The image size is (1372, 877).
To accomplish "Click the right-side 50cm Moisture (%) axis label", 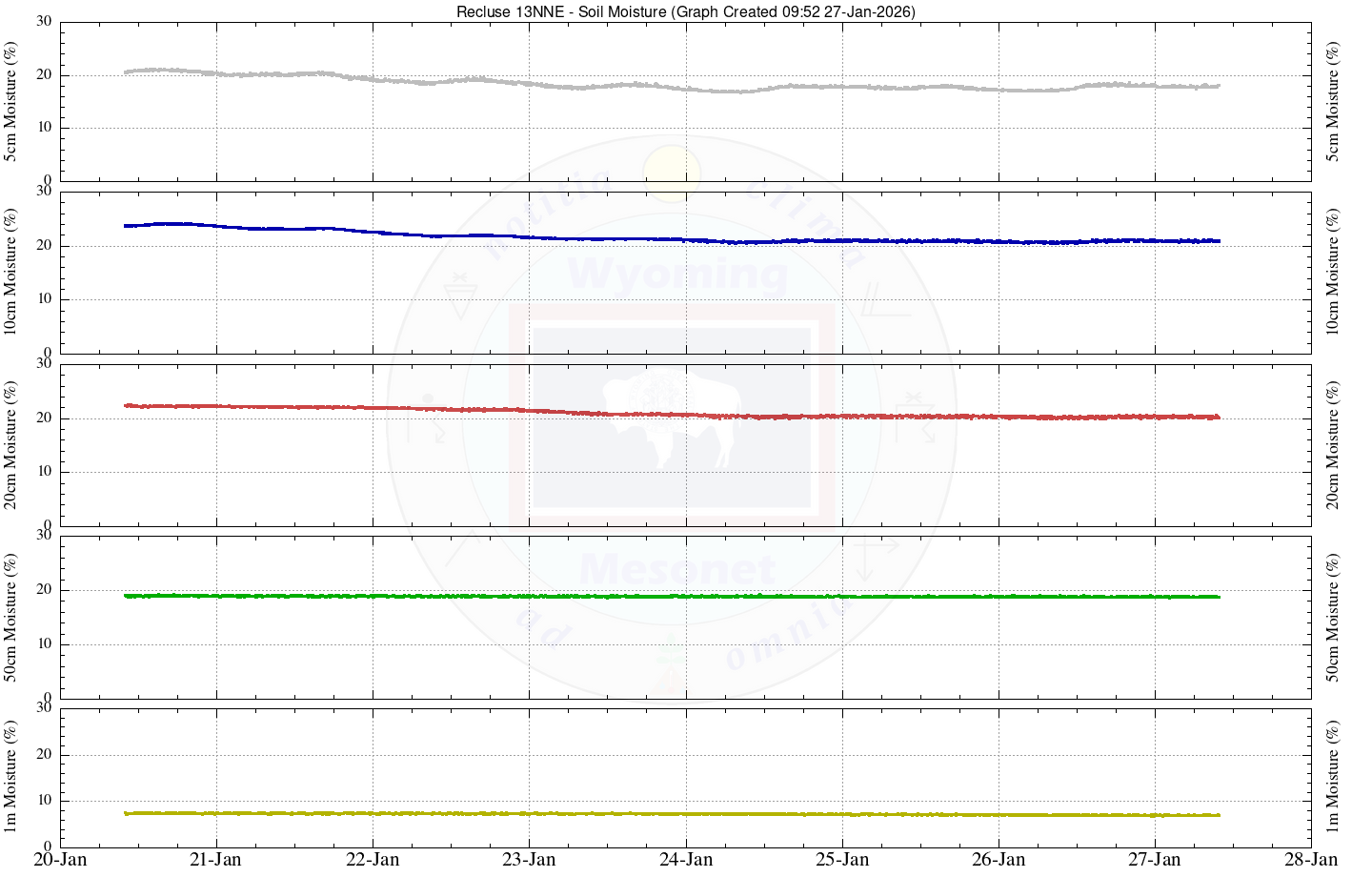I will point(1332,617).
